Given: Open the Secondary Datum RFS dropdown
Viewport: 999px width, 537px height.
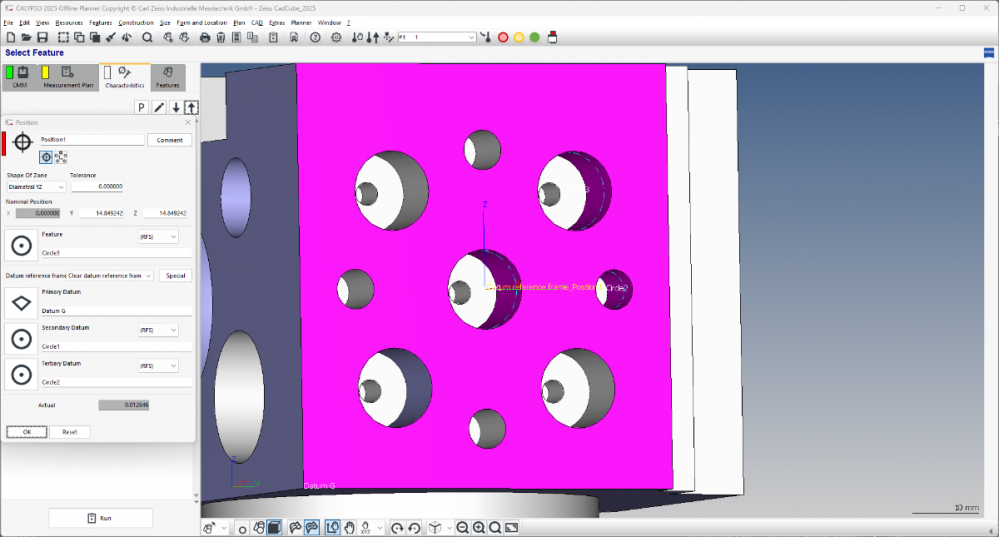Looking at the screenshot, I should pyautogui.click(x=157, y=330).
